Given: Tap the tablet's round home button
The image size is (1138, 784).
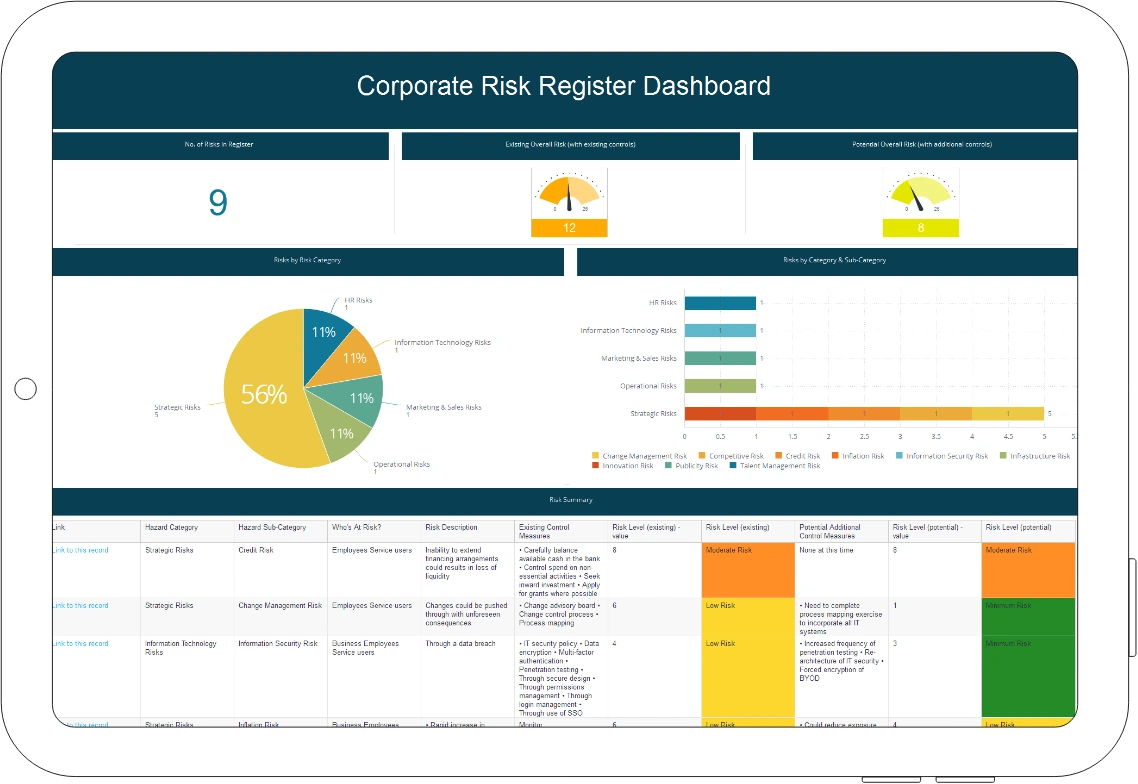Looking at the screenshot, I should pyautogui.click(x=25, y=389).
